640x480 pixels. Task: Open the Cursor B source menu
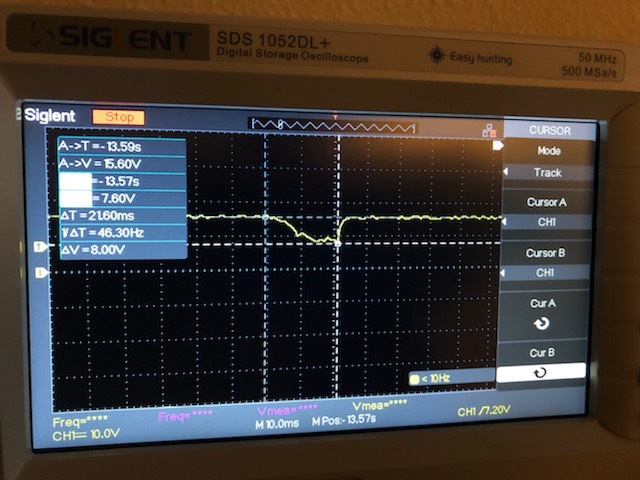pos(545,253)
